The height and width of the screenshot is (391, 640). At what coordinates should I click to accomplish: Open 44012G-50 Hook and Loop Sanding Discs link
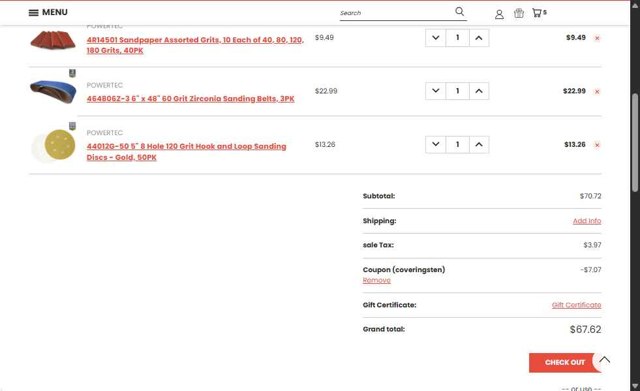point(186,151)
